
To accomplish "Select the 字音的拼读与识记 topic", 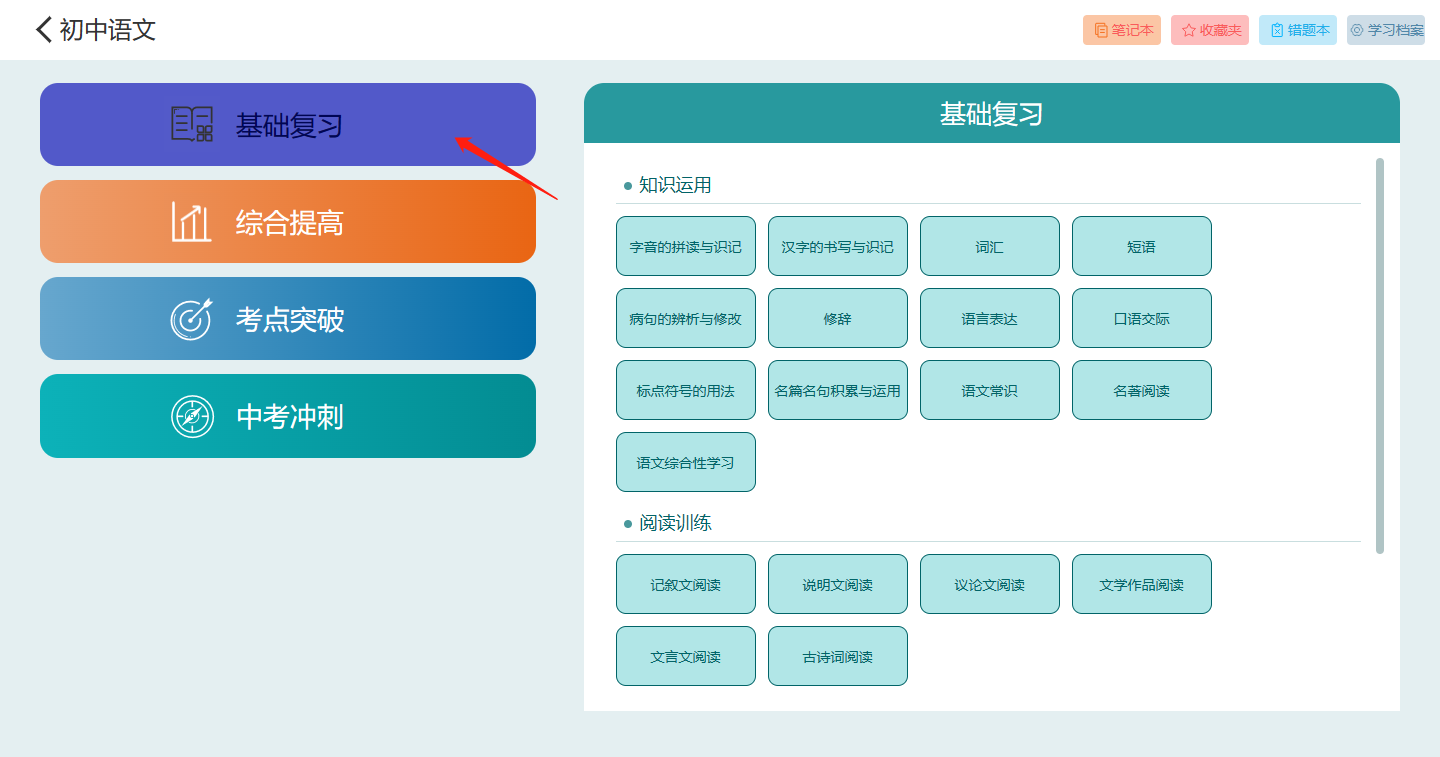I will (x=686, y=246).
